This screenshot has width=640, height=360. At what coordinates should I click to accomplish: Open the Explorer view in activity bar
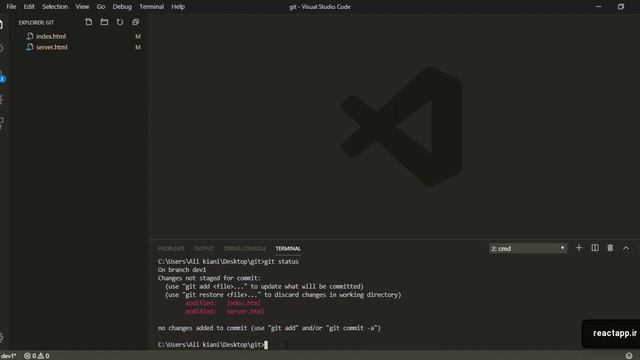point(2,24)
